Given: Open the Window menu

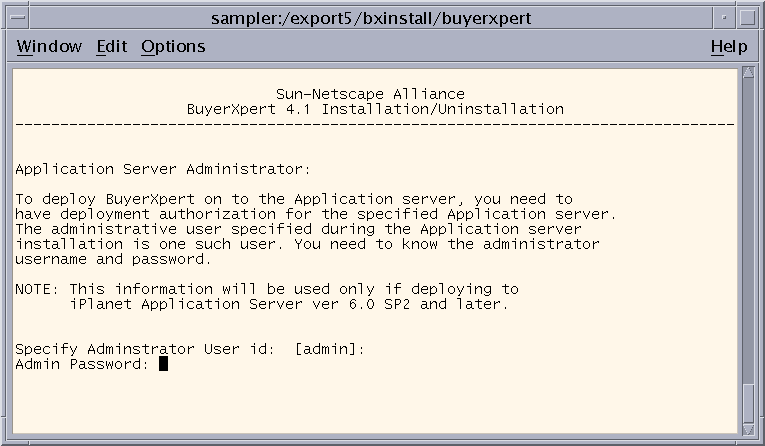Looking at the screenshot, I should pyautogui.click(x=49, y=46).
